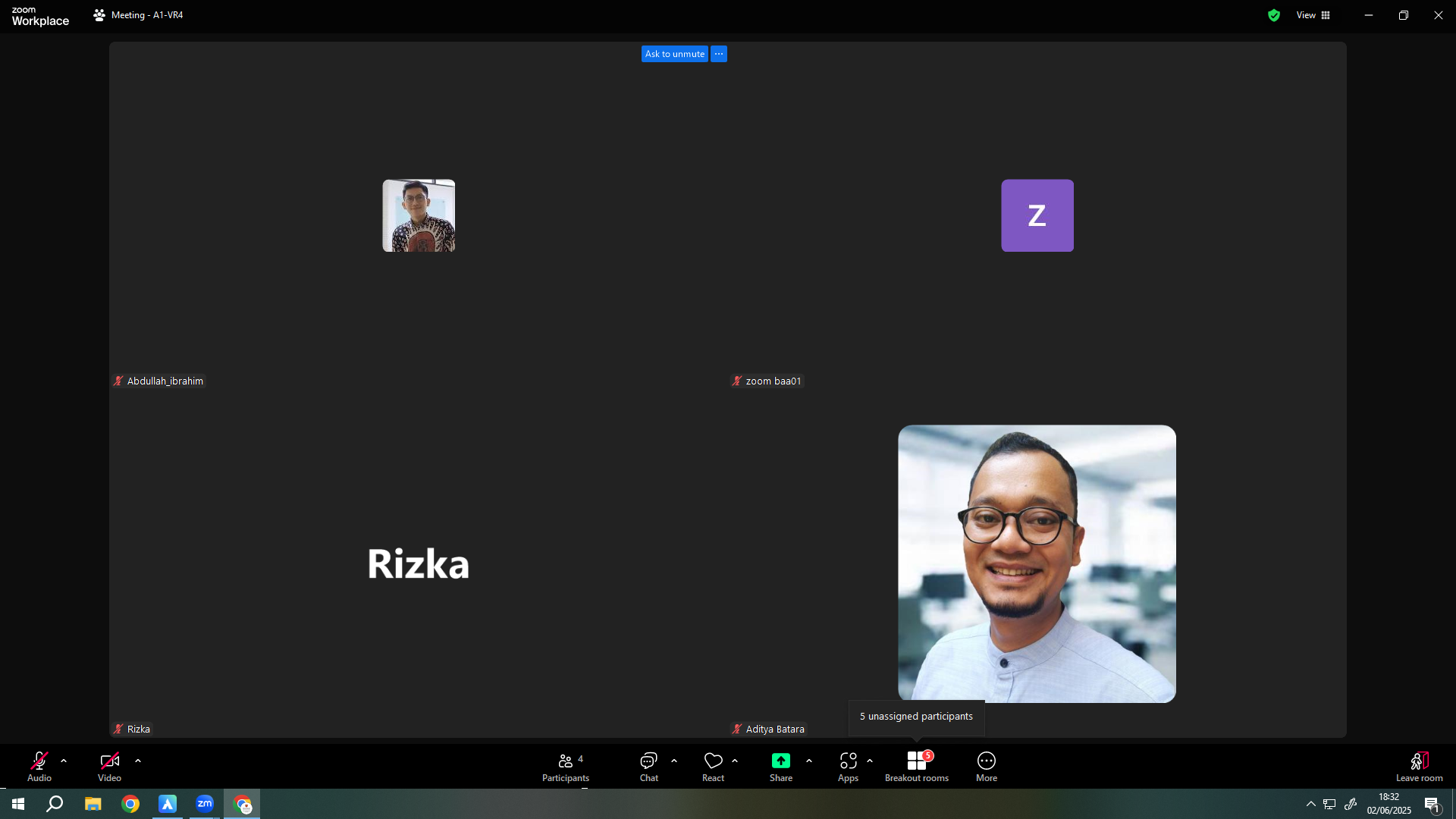Click the Meeting - A1-VR4 title
The height and width of the screenshot is (819, 1456).
pyautogui.click(x=147, y=15)
